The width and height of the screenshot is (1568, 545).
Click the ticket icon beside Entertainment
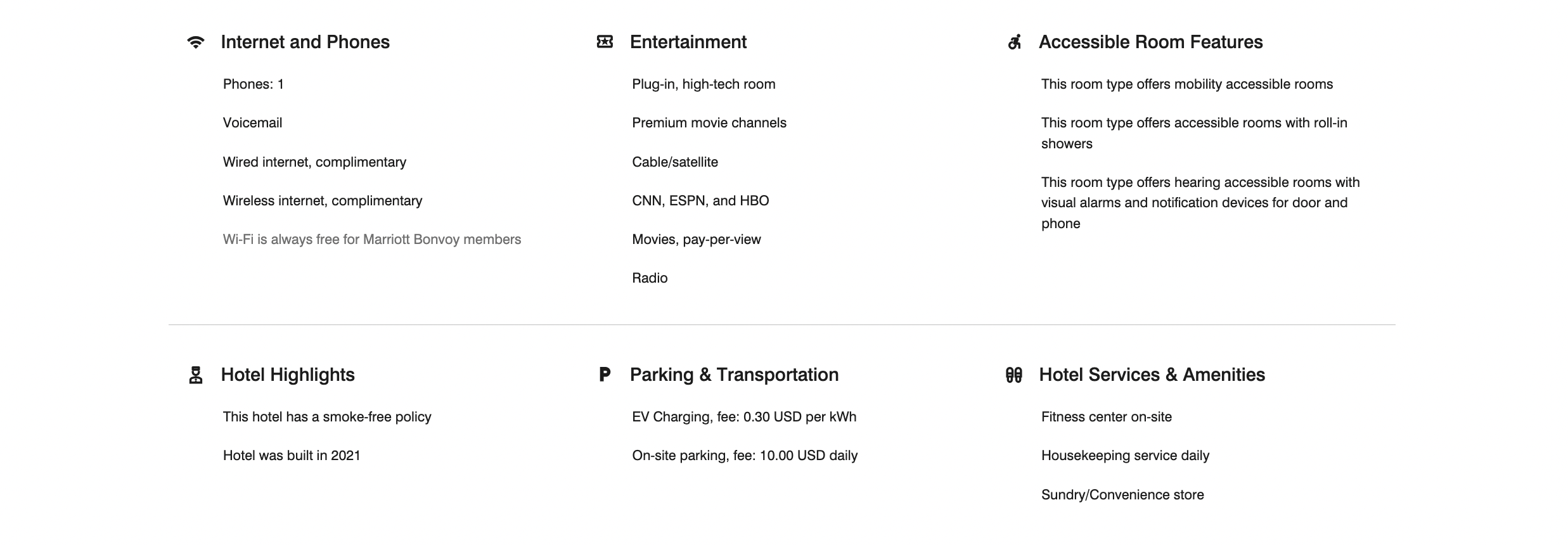coord(605,42)
